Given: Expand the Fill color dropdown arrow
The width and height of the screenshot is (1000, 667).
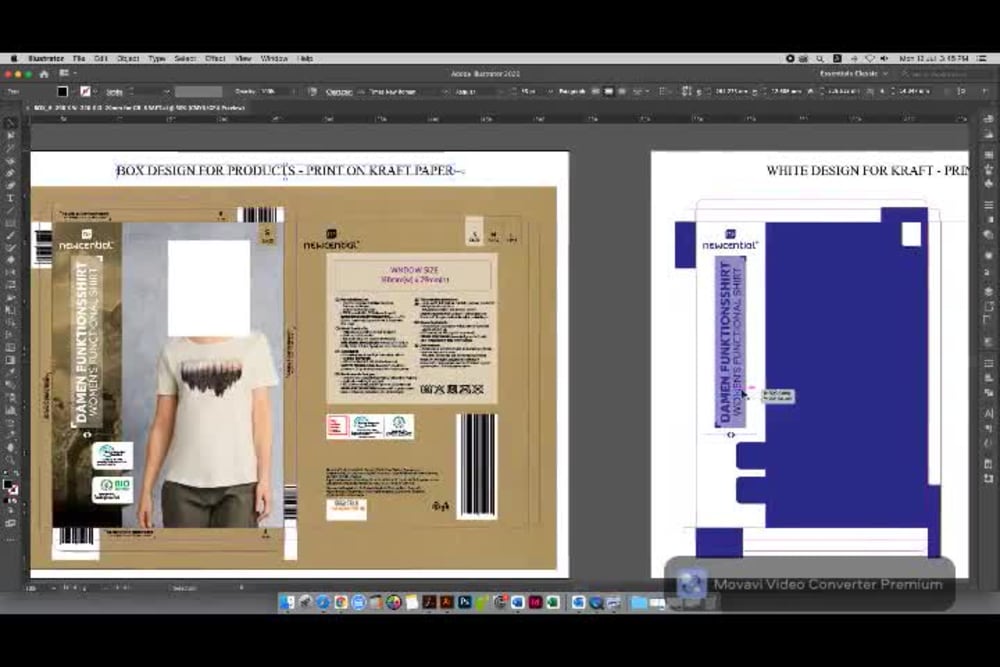Looking at the screenshot, I should [x=71, y=92].
